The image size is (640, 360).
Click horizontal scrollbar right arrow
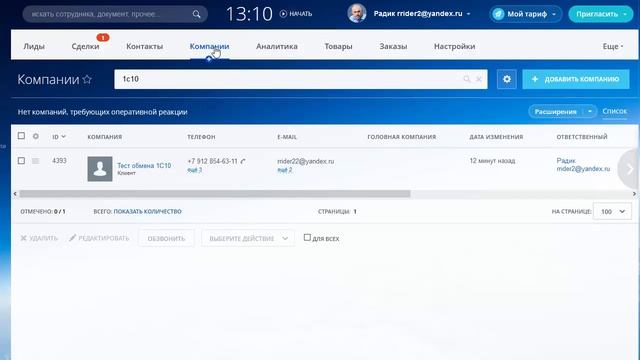click(x=634, y=194)
